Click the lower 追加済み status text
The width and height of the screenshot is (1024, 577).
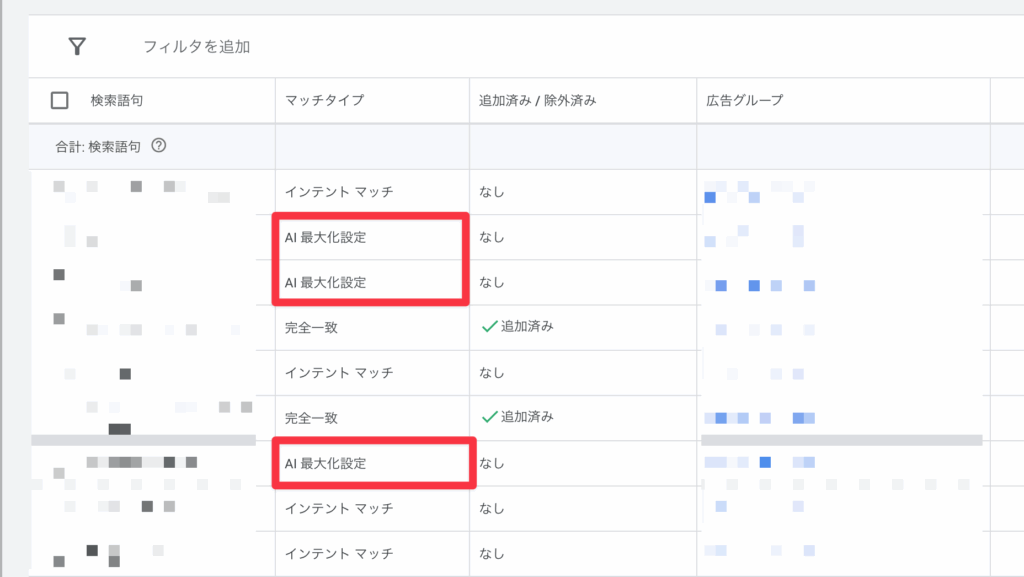click(527, 416)
